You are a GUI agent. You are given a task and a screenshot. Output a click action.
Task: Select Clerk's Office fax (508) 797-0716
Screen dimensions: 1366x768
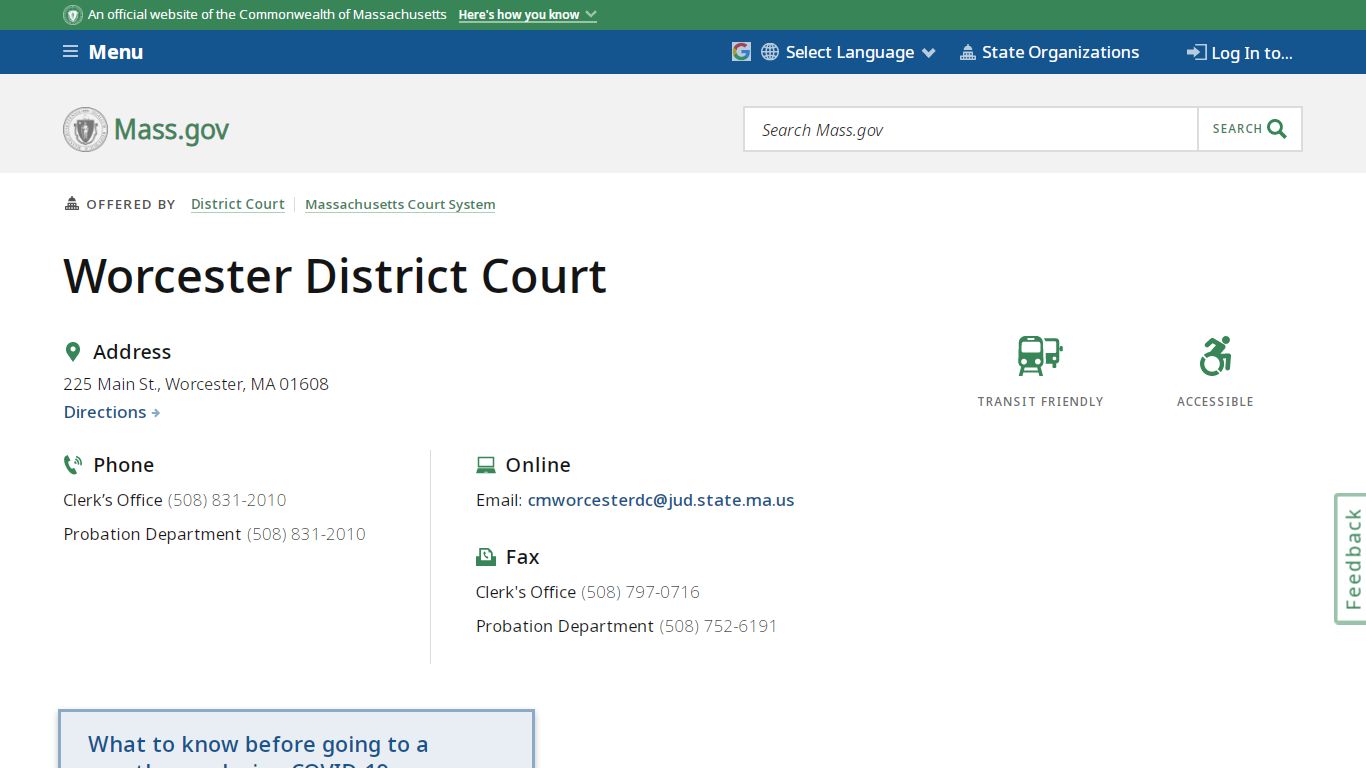pyautogui.click(x=640, y=592)
